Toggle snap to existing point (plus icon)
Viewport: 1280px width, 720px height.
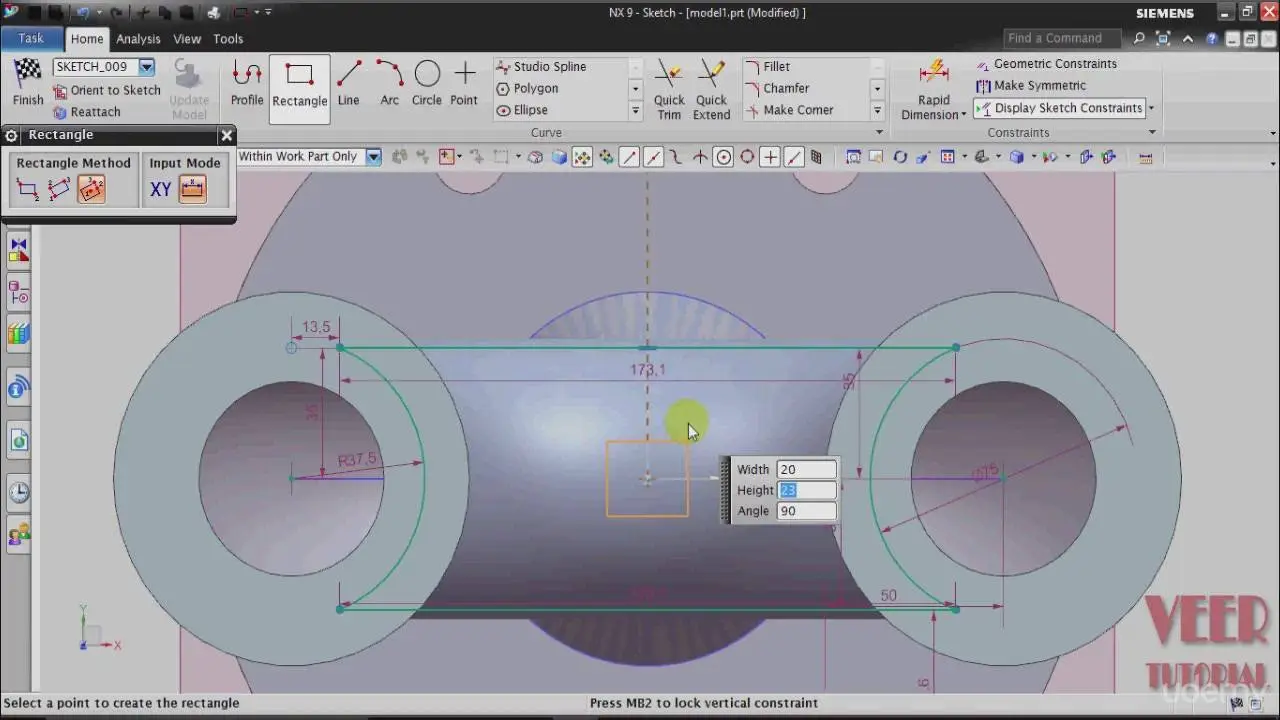point(770,157)
